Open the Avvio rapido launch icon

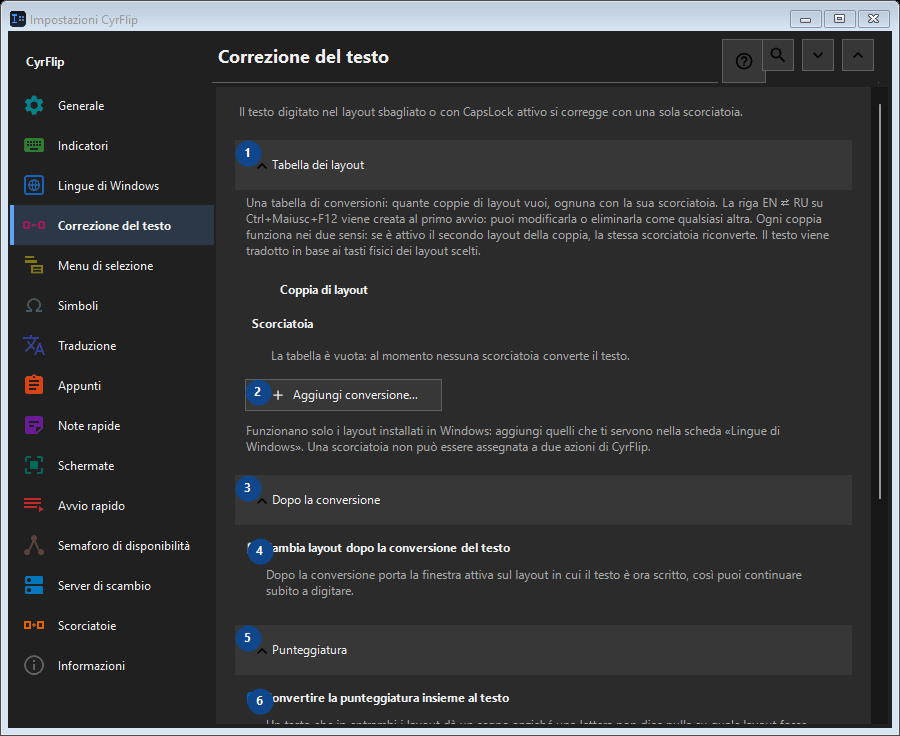(x=34, y=505)
